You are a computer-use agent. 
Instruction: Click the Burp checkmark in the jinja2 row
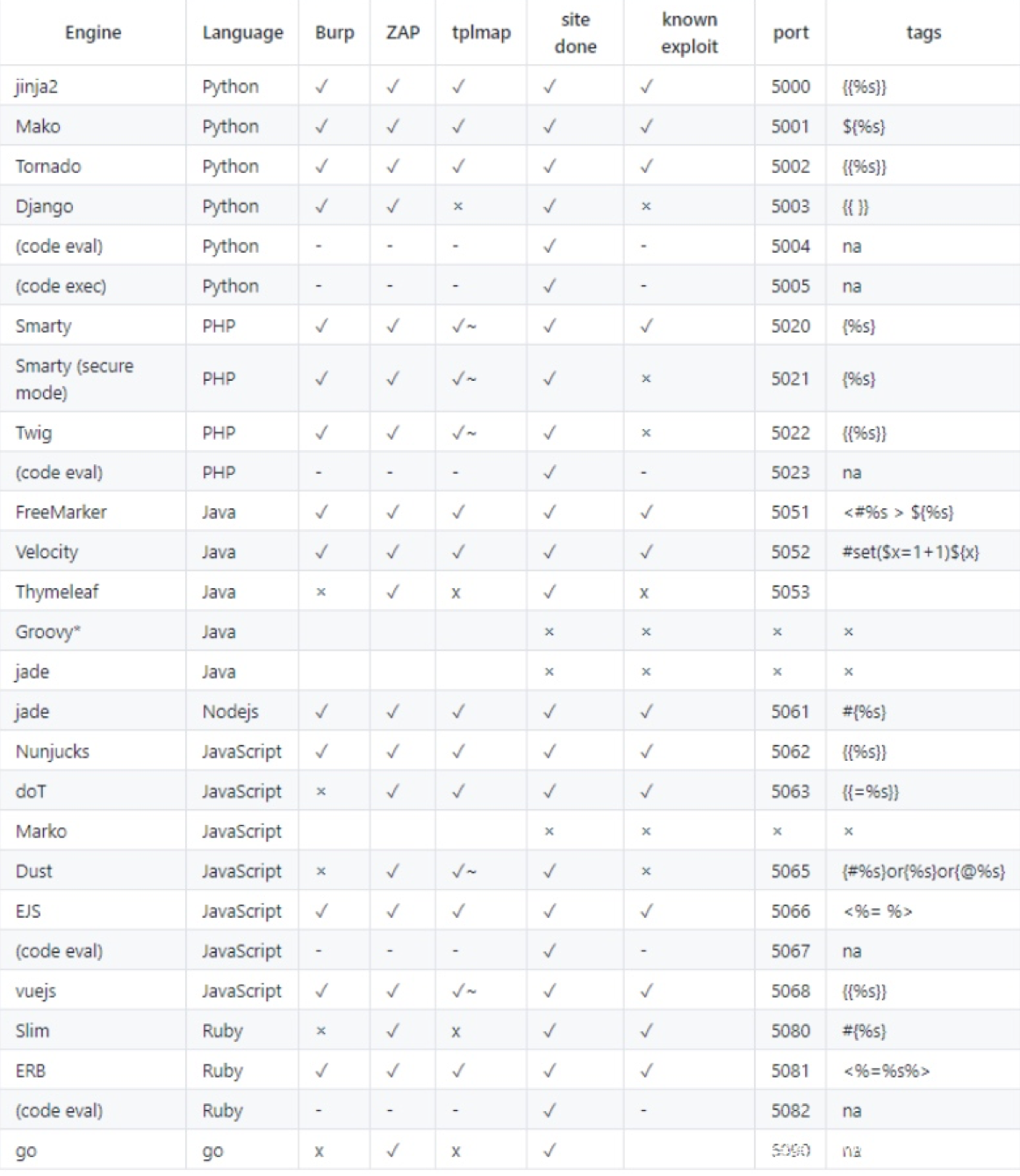coord(322,87)
